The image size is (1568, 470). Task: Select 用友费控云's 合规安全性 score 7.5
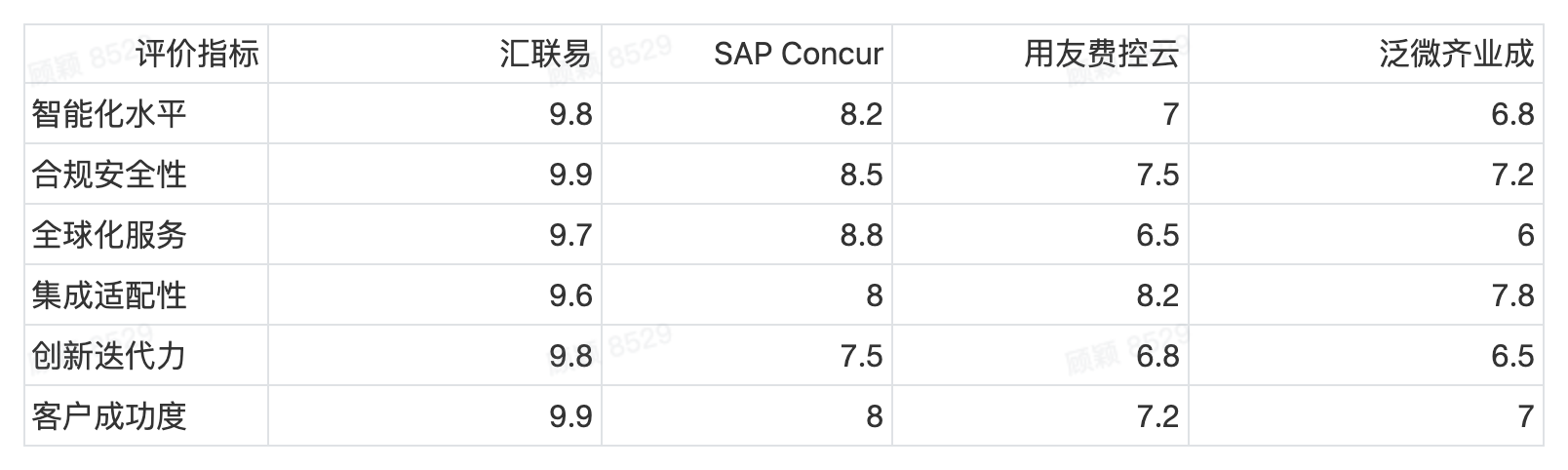click(1157, 175)
